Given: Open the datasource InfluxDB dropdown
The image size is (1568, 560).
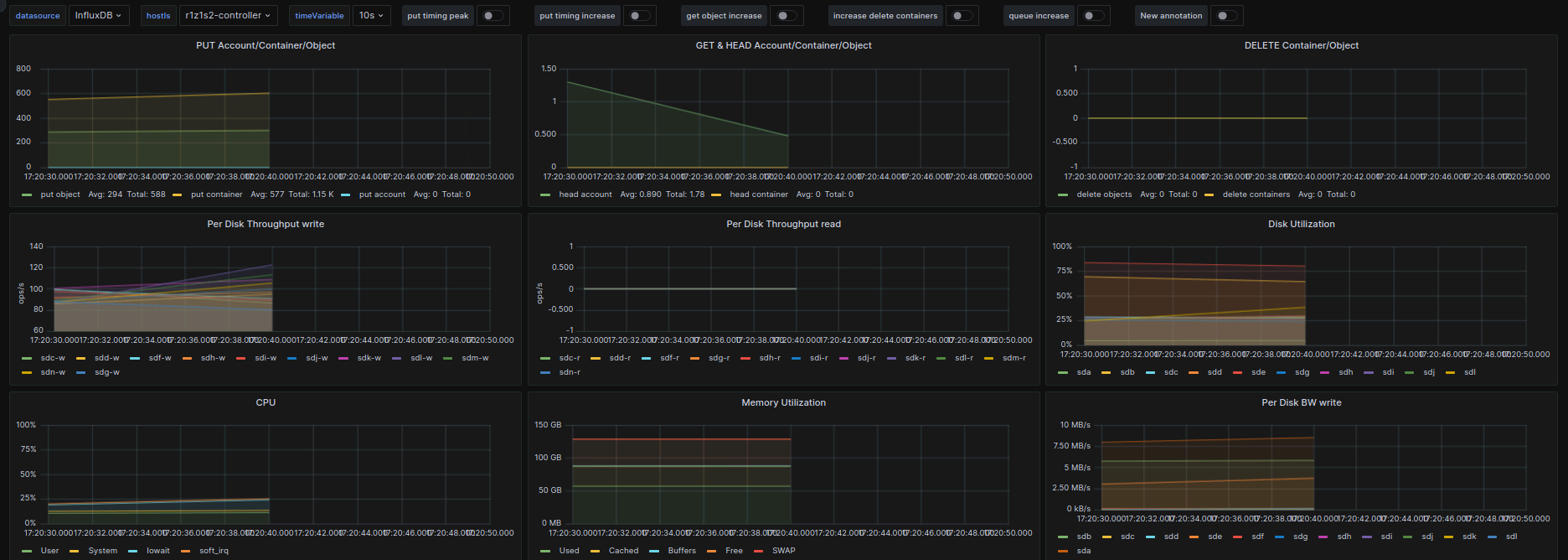Looking at the screenshot, I should (99, 16).
